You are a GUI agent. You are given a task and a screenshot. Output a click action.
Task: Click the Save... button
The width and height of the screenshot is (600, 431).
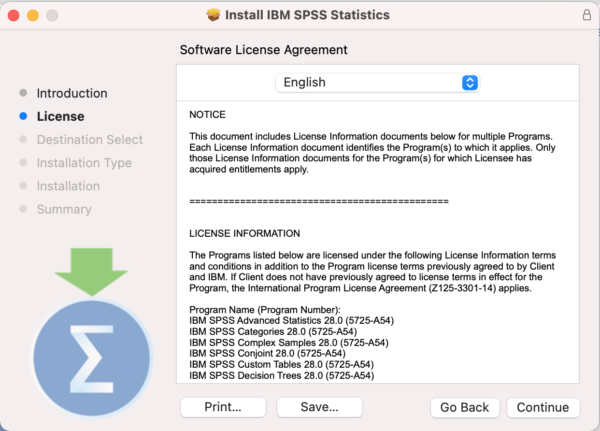click(x=320, y=407)
